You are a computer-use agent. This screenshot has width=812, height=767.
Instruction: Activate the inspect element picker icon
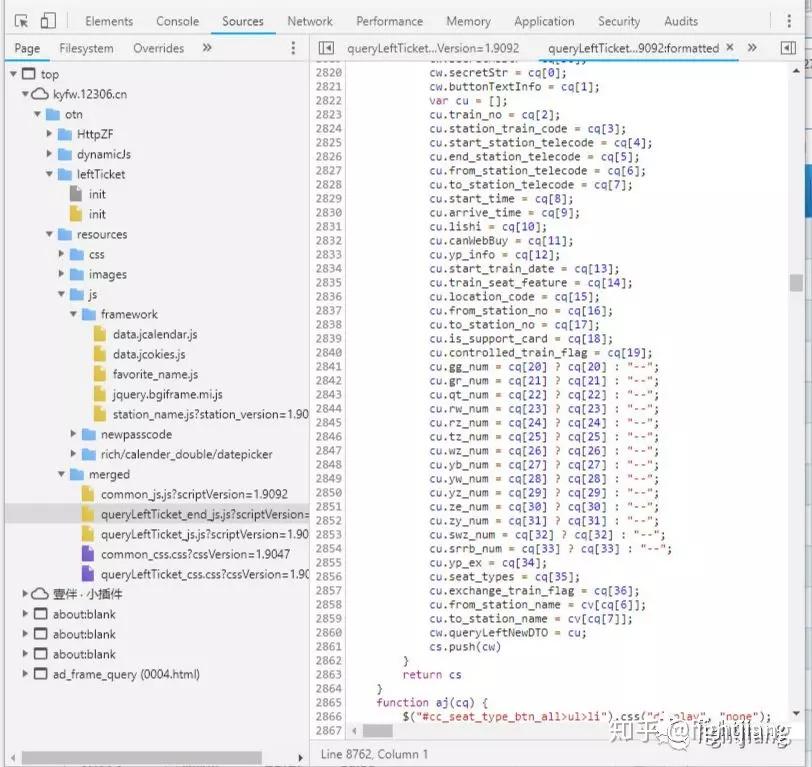click(x=22, y=21)
